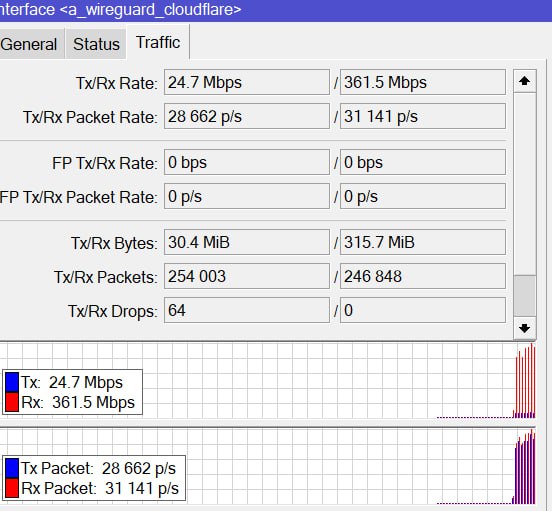Click the spikes in the Mbps traffic graph
The image size is (552, 511).
(525, 381)
